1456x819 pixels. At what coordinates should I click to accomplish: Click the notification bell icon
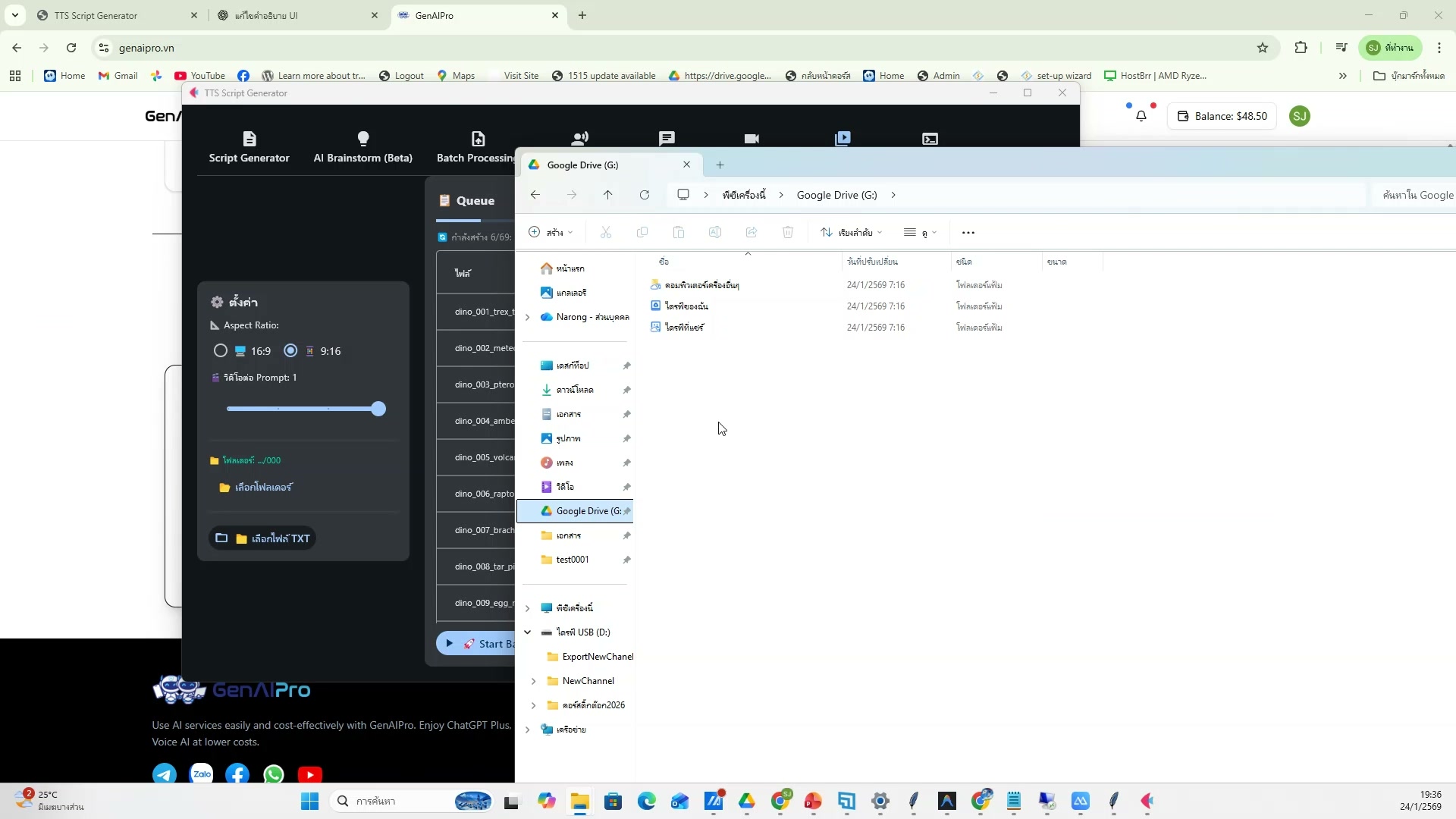point(1141,116)
